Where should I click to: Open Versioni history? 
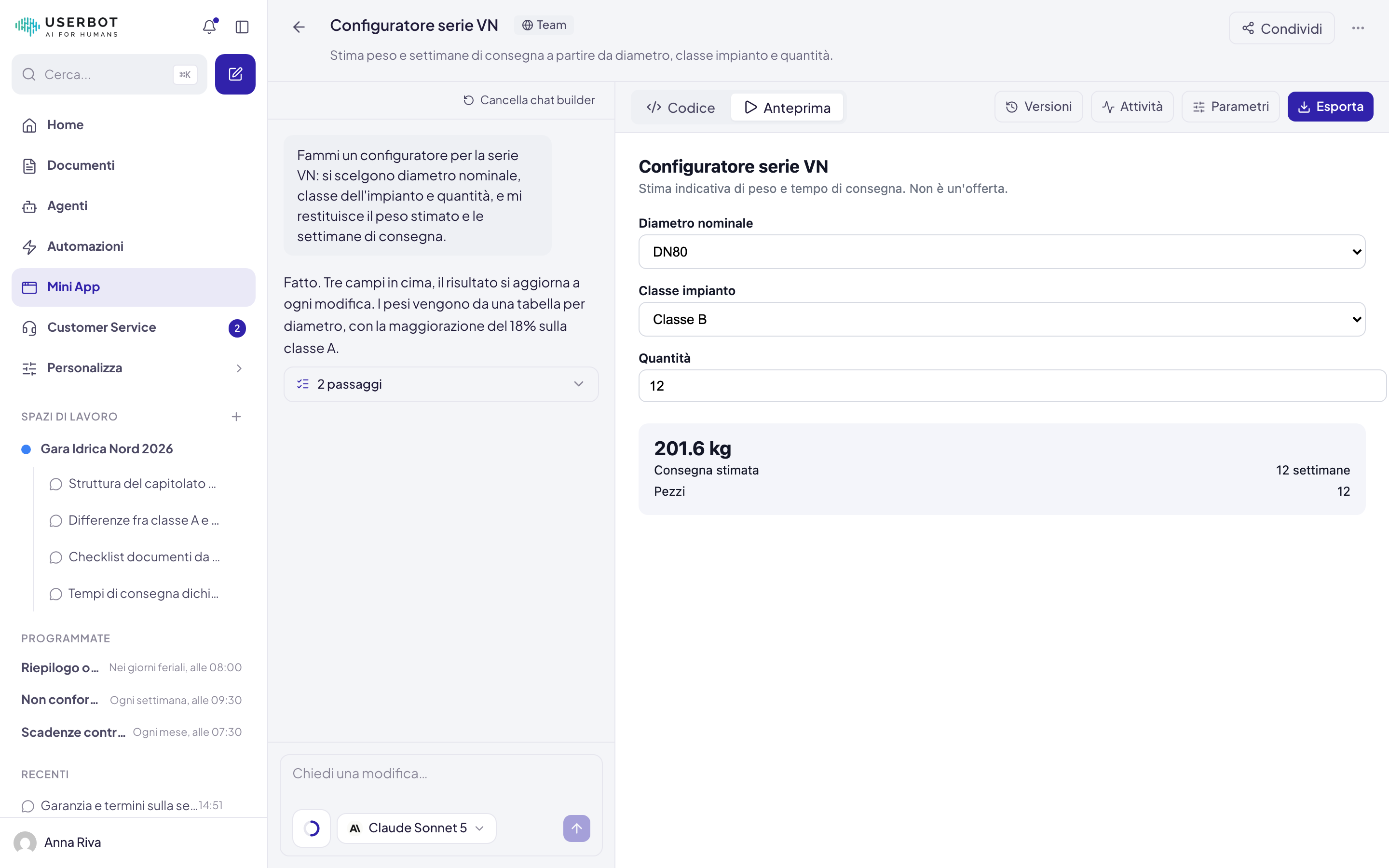click(1038, 107)
